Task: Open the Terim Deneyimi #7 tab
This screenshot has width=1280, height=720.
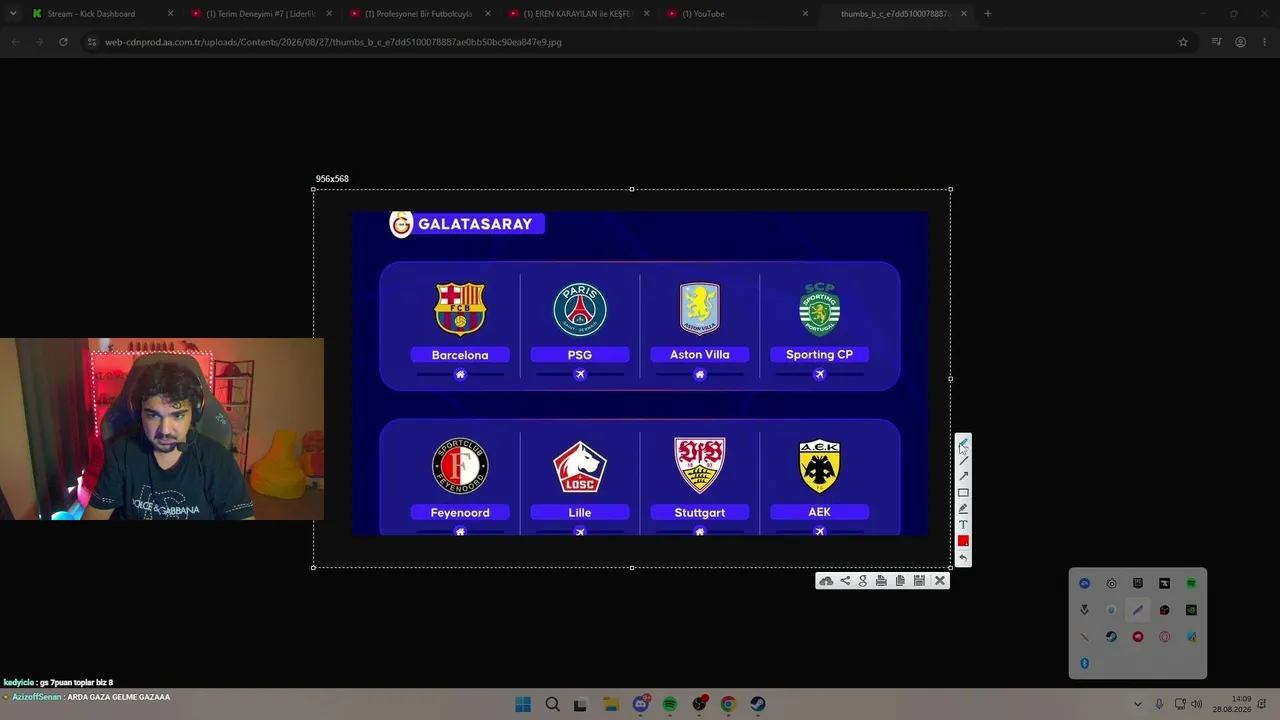Action: 261,14
